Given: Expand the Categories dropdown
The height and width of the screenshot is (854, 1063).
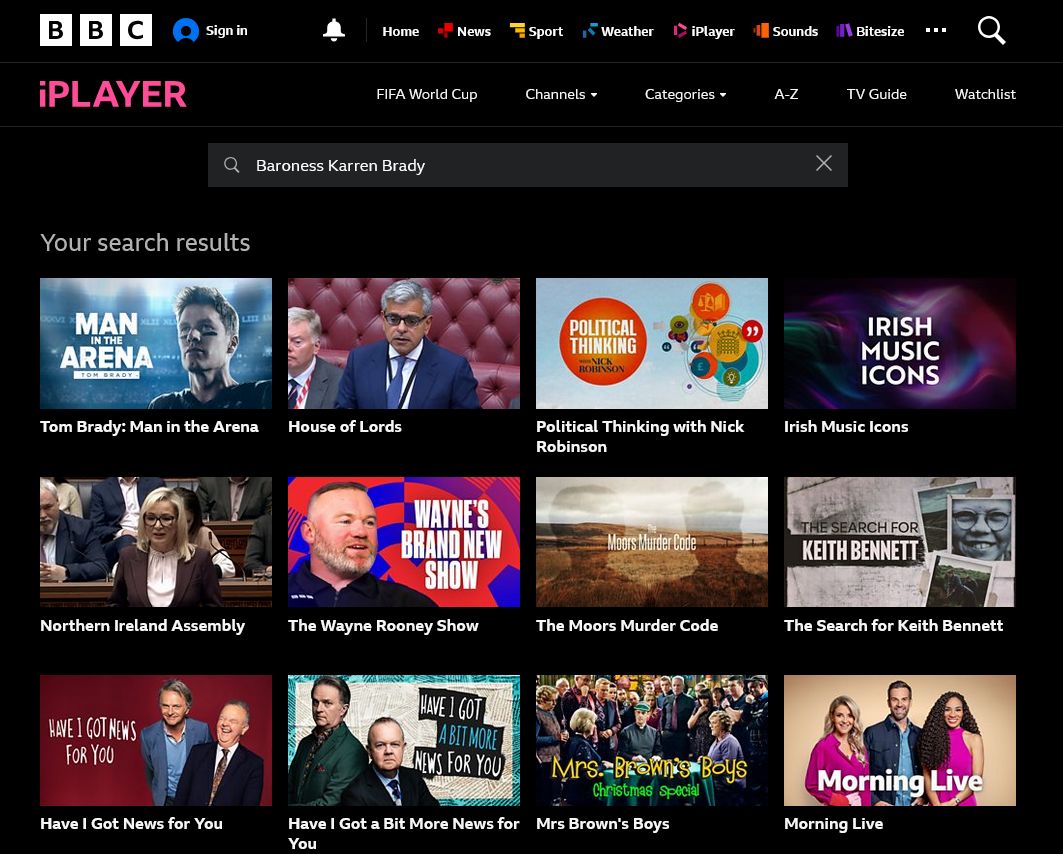Looking at the screenshot, I should coord(685,94).
